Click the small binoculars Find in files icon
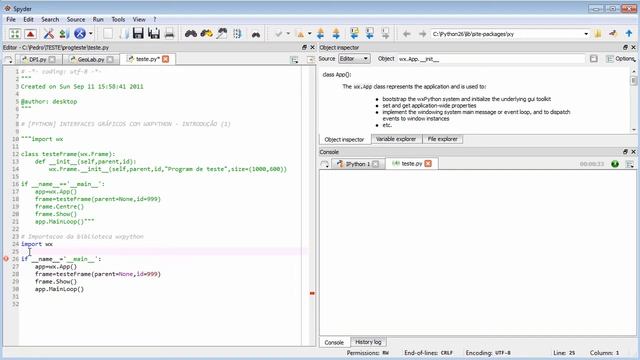This screenshot has width=640, height=360. pos(256,35)
